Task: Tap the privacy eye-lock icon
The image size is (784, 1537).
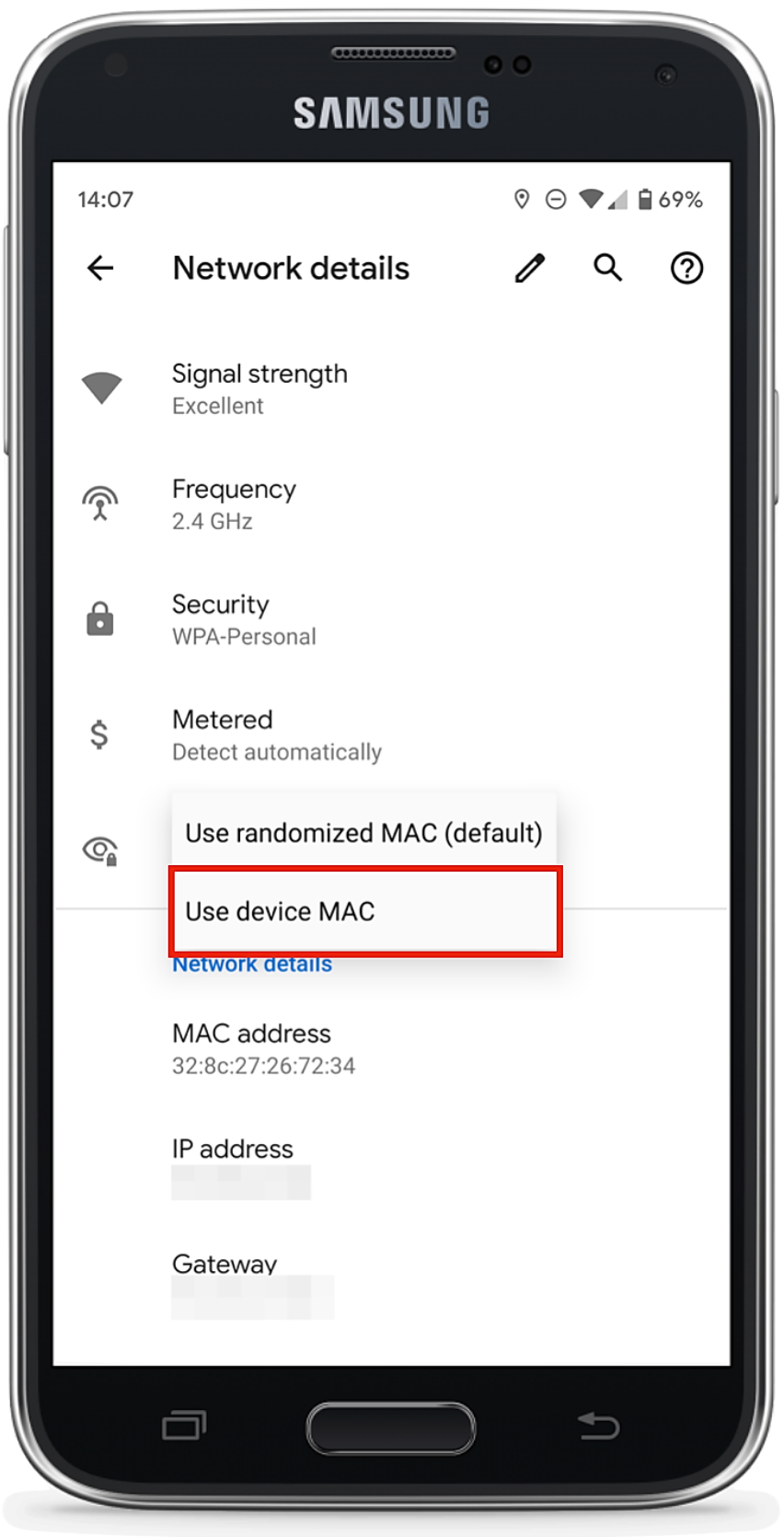Action: [x=100, y=850]
